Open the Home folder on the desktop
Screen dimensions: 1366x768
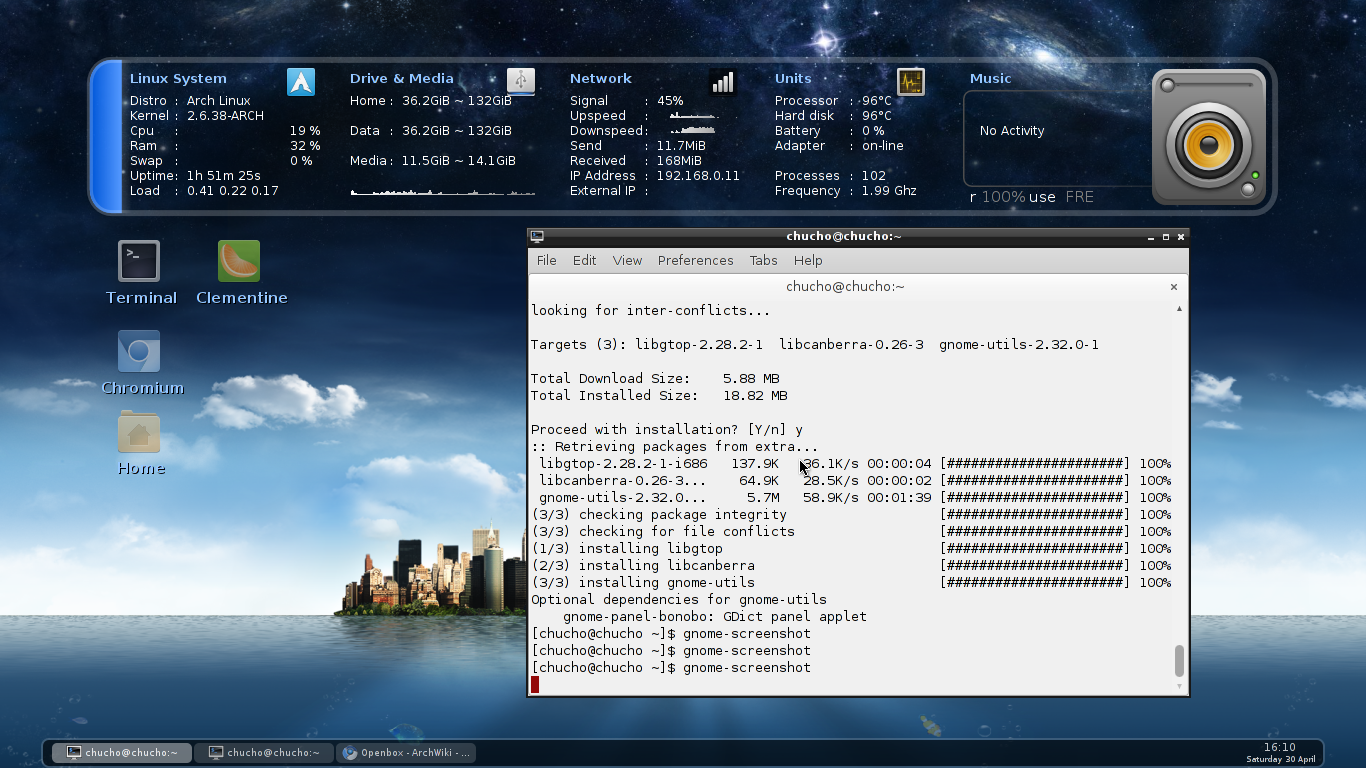coord(138,432)
